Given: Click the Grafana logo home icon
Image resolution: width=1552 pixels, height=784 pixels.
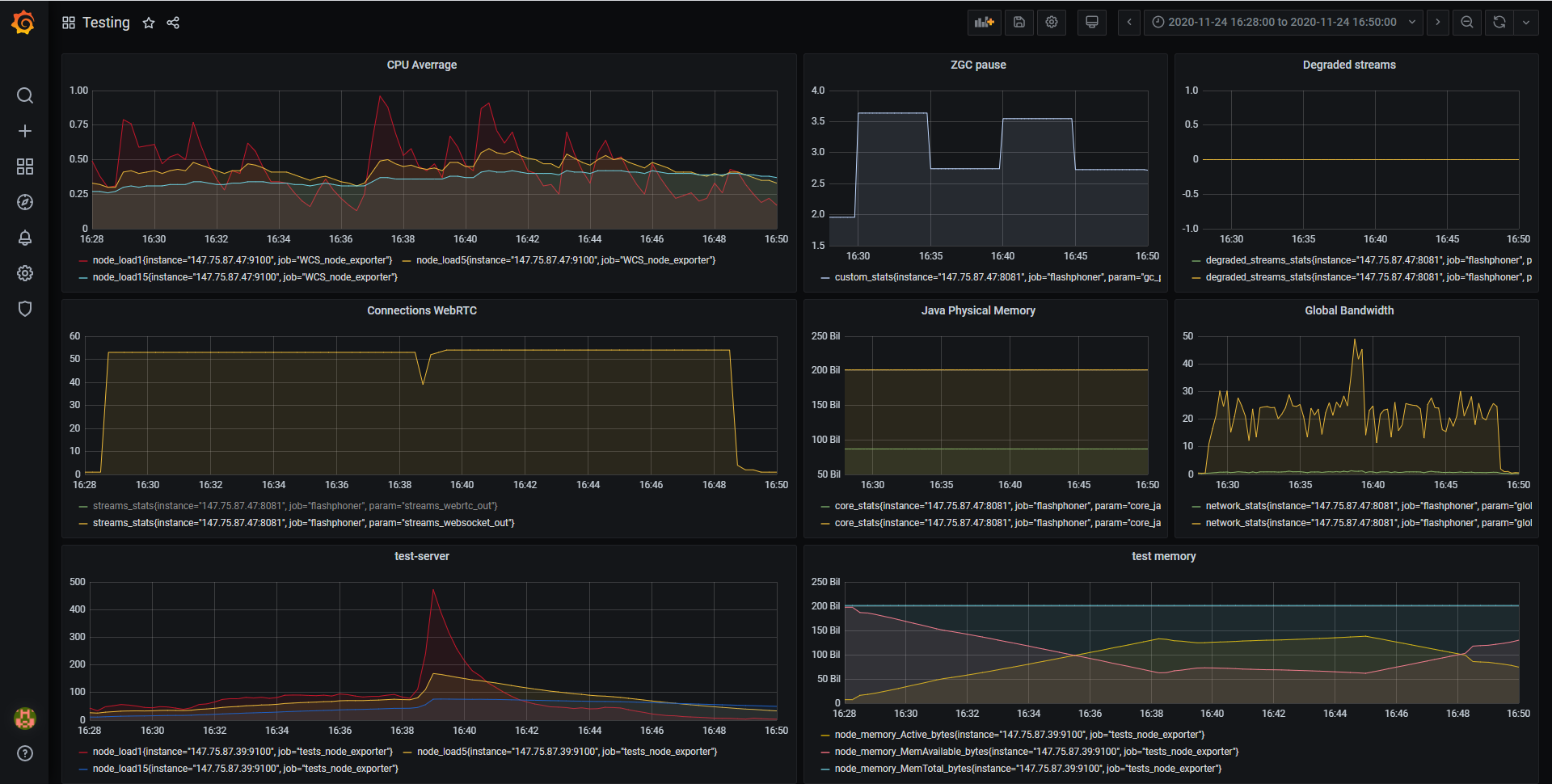Looking at the screenshot, I should tap(23, 23).
